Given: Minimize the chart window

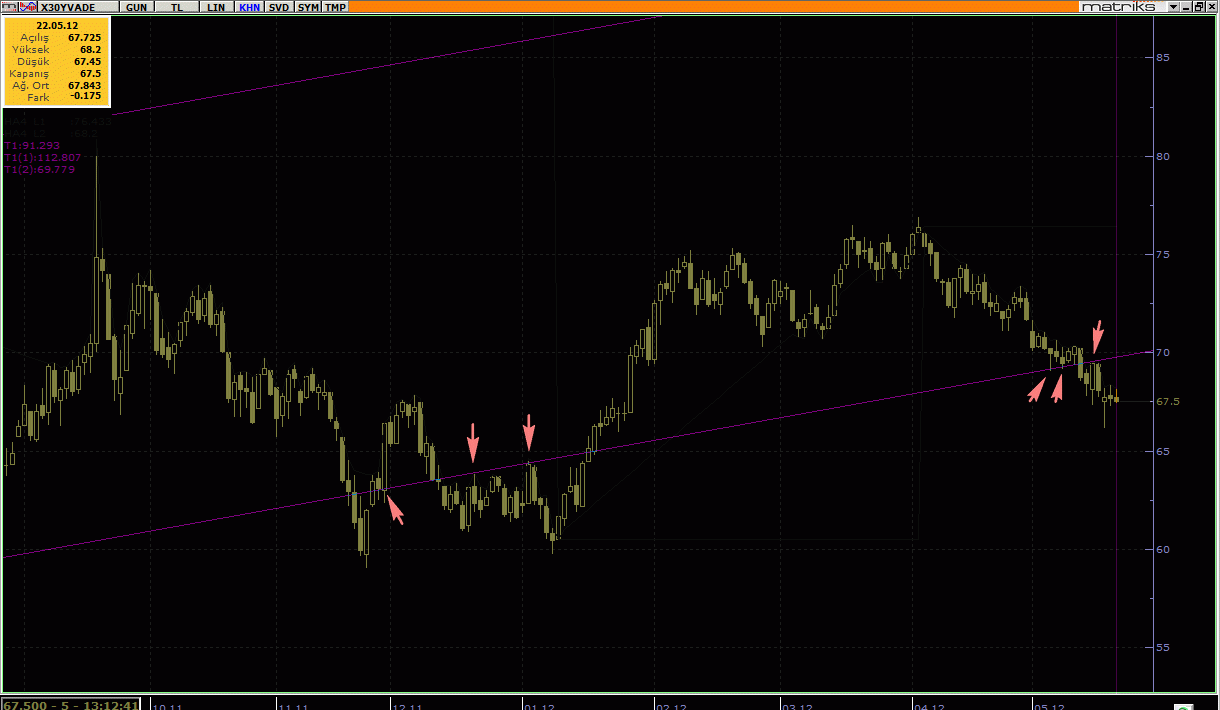Looking at the screenshot, I should (1185, 7).
